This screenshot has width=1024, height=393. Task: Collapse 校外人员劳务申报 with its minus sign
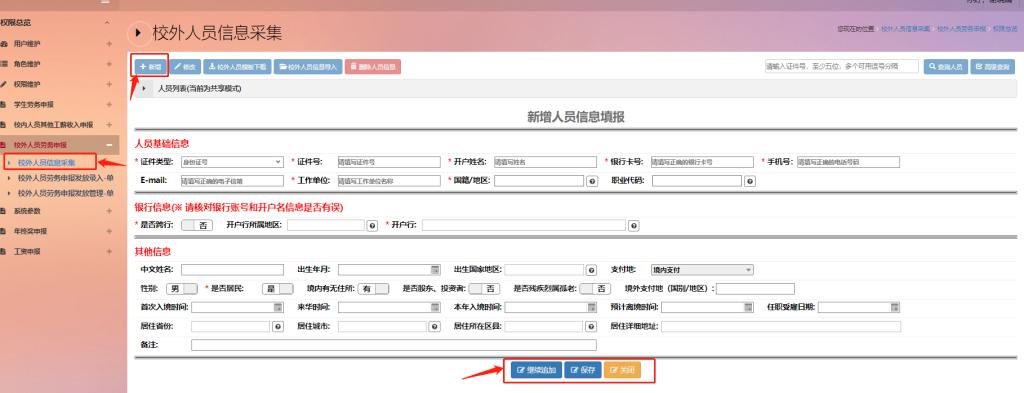(x=109, y=145)
